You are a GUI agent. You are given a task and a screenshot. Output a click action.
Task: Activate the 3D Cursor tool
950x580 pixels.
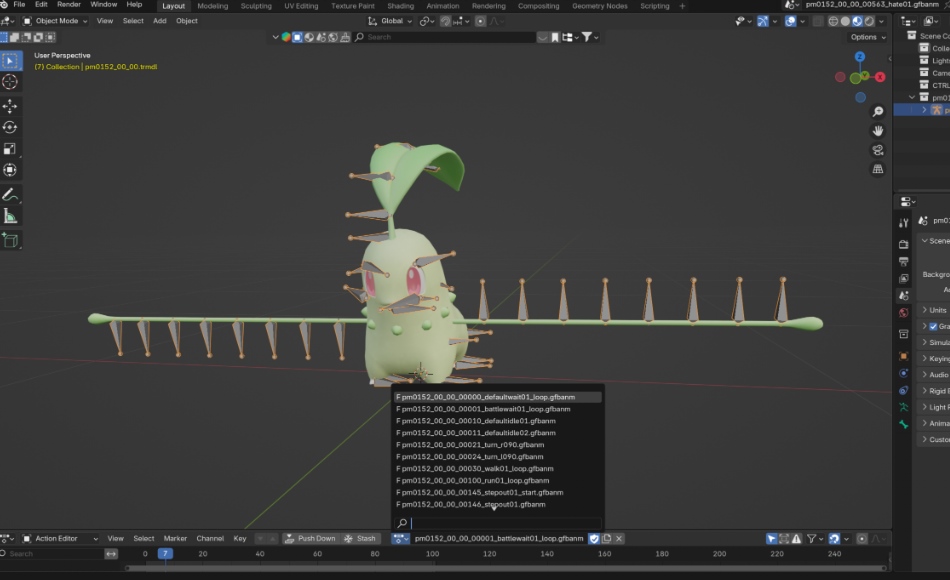[10, 82]
